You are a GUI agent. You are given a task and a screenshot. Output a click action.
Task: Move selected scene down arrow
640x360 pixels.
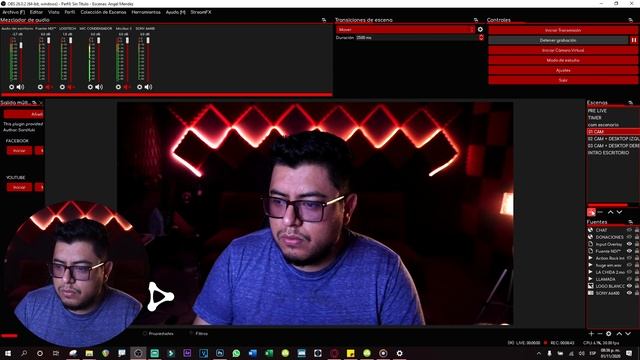[620, 212]
